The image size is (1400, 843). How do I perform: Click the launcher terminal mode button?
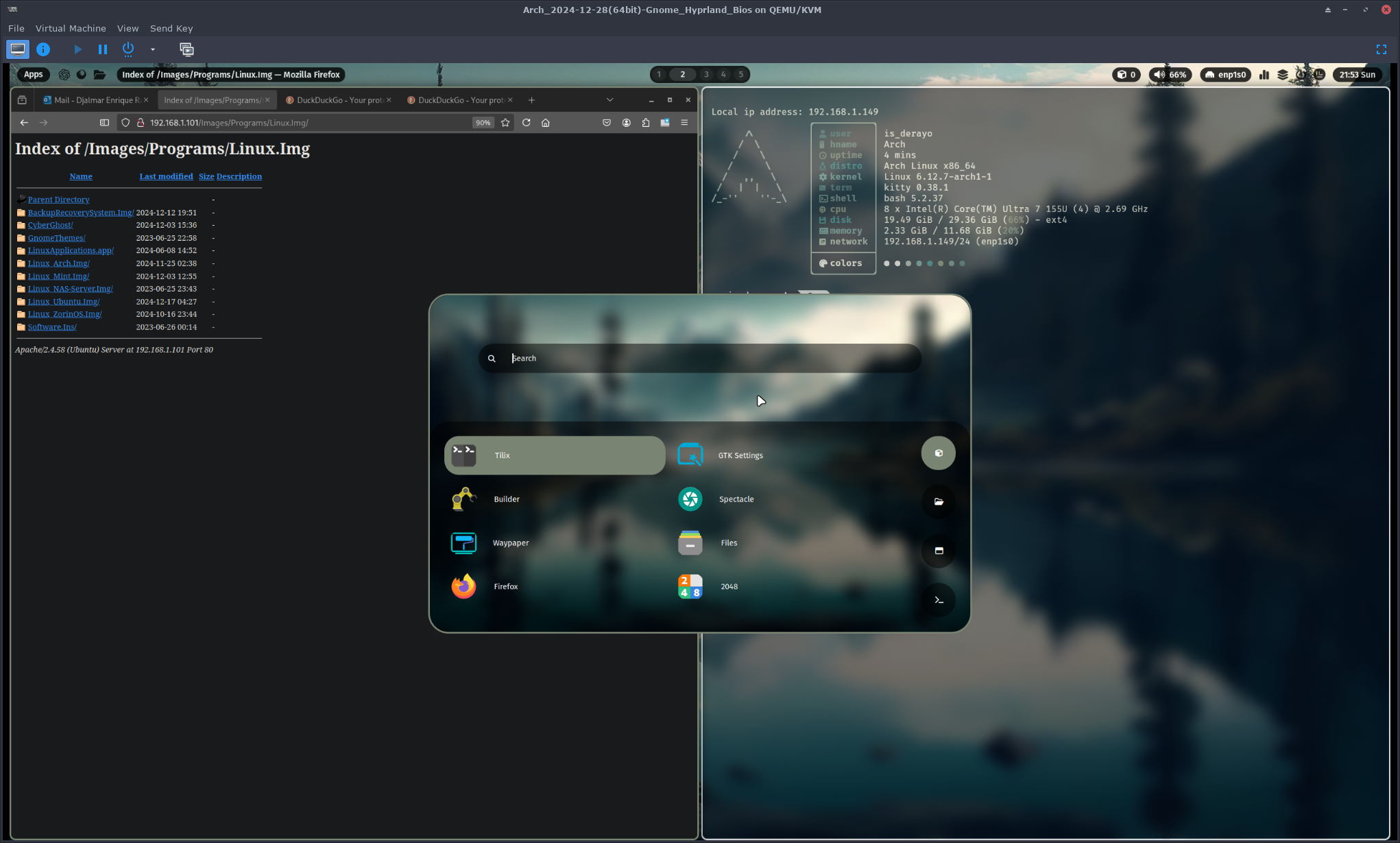pos(939,600)
